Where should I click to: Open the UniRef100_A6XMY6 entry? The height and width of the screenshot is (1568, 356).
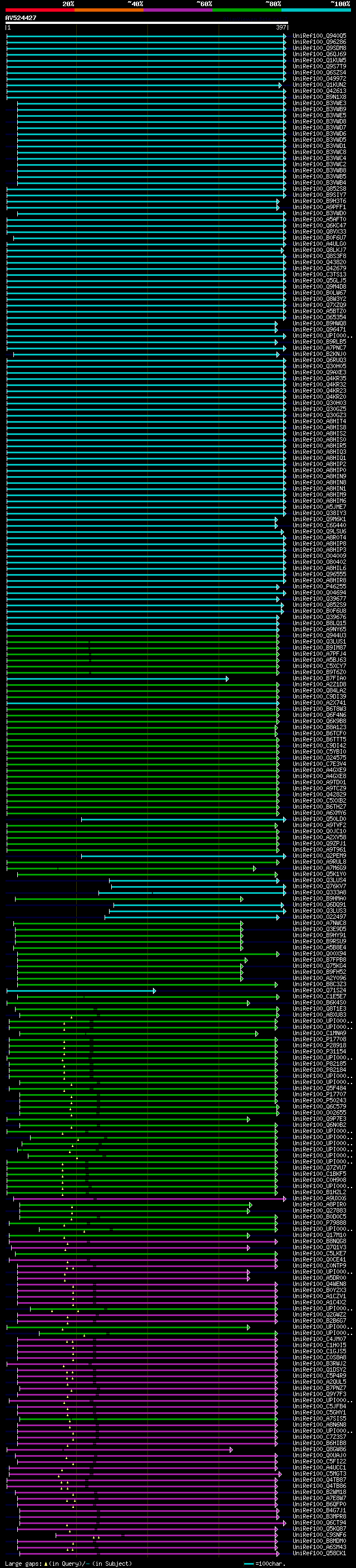(x=319, y=813)
